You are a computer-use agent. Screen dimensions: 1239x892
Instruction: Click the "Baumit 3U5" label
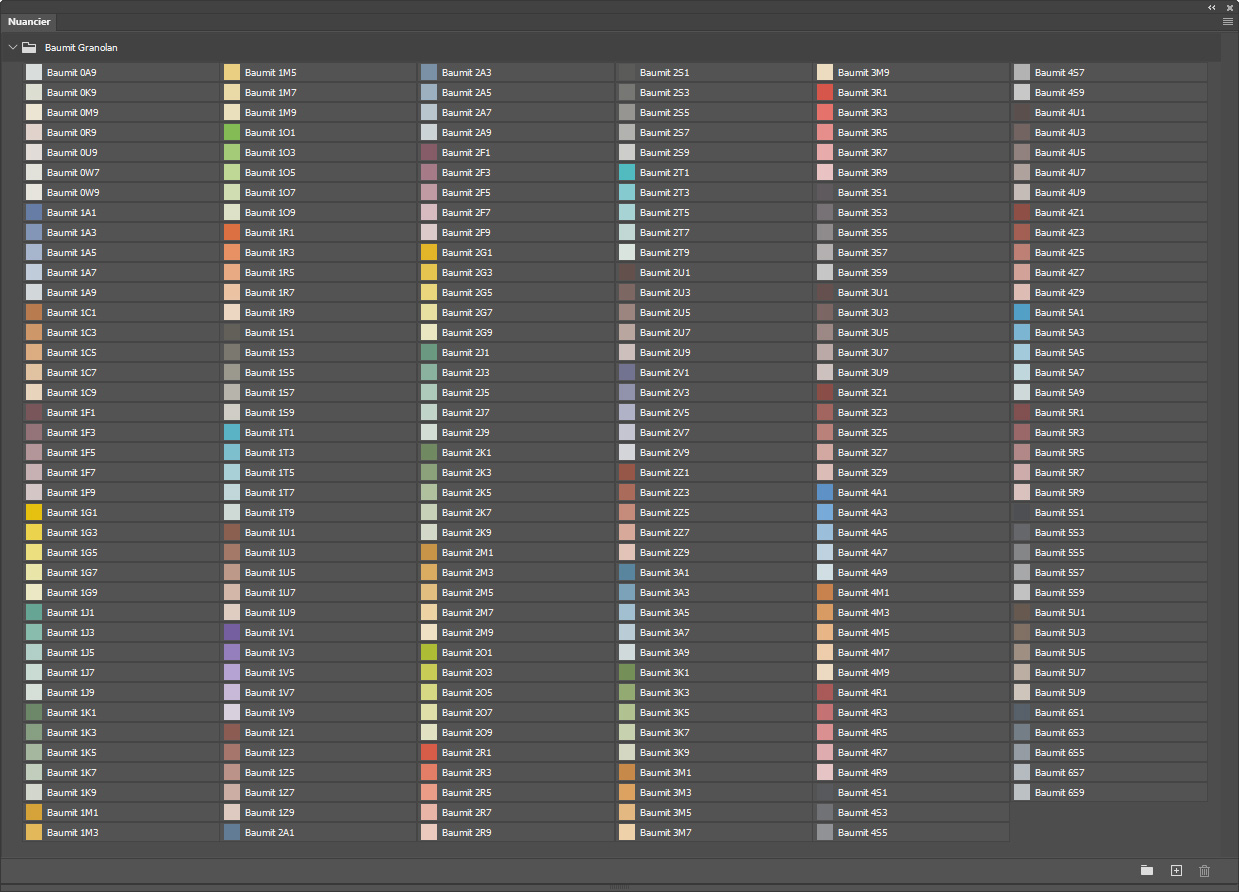(863, 332)
